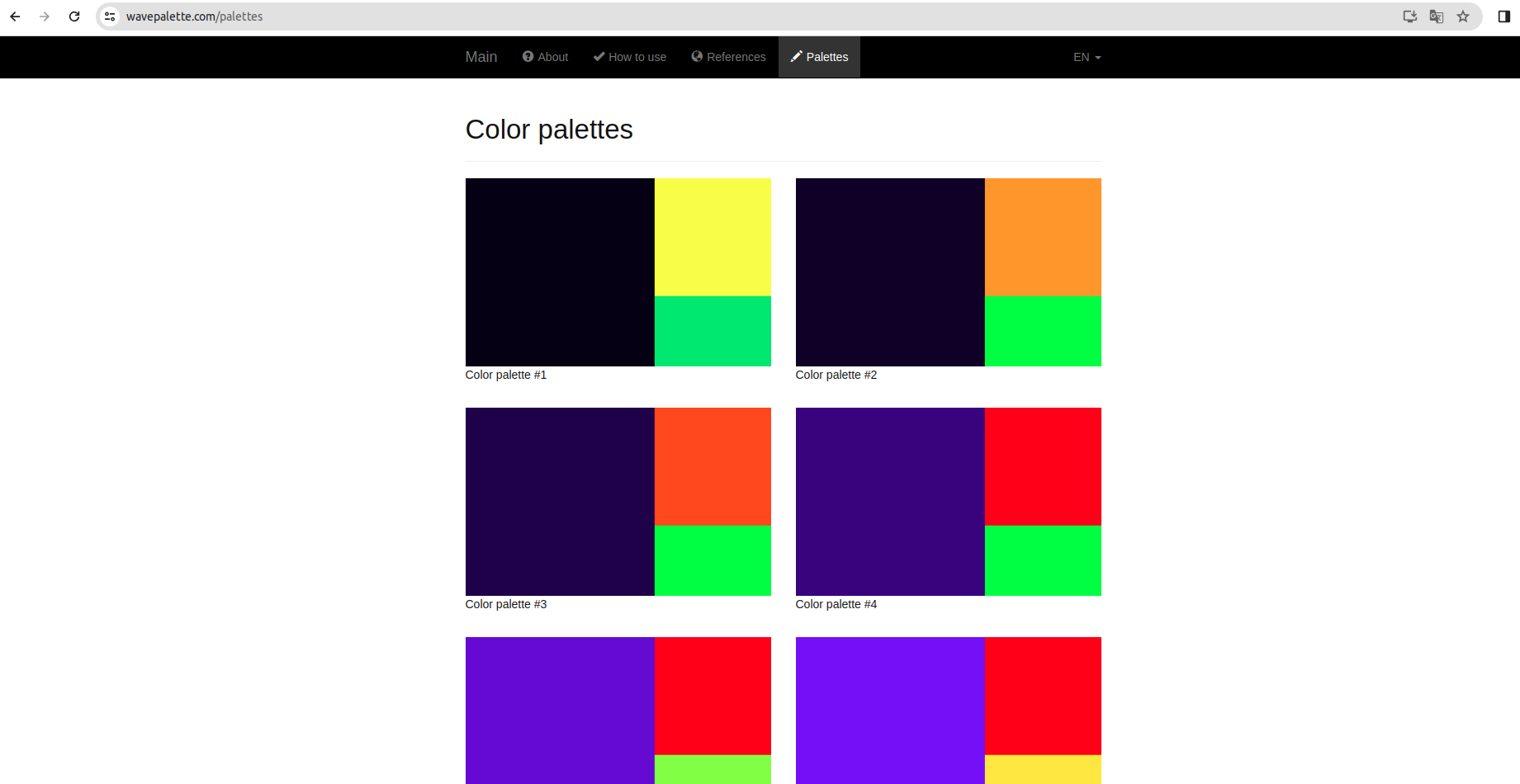Select the Palettes tab
This screenshot has height=784, width=1520.
point(820,57)
